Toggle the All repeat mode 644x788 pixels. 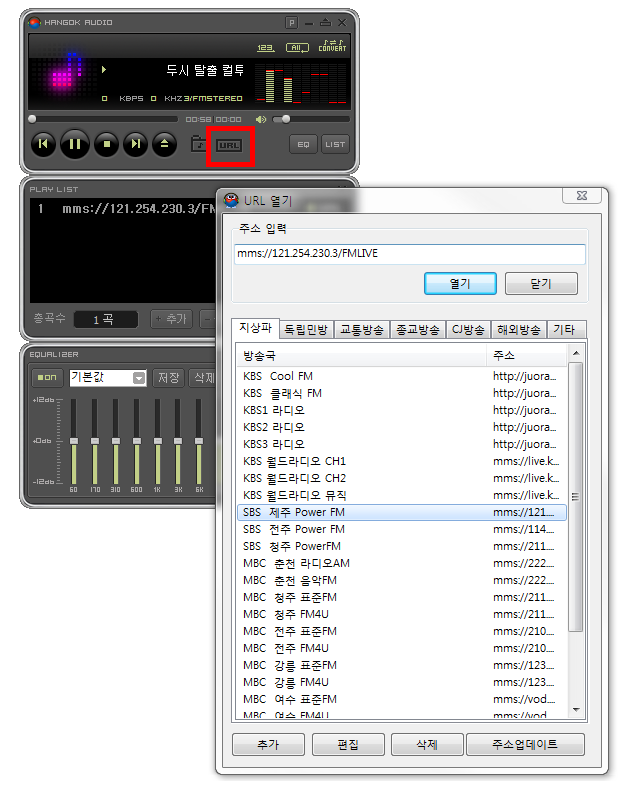tap(297, 48)
